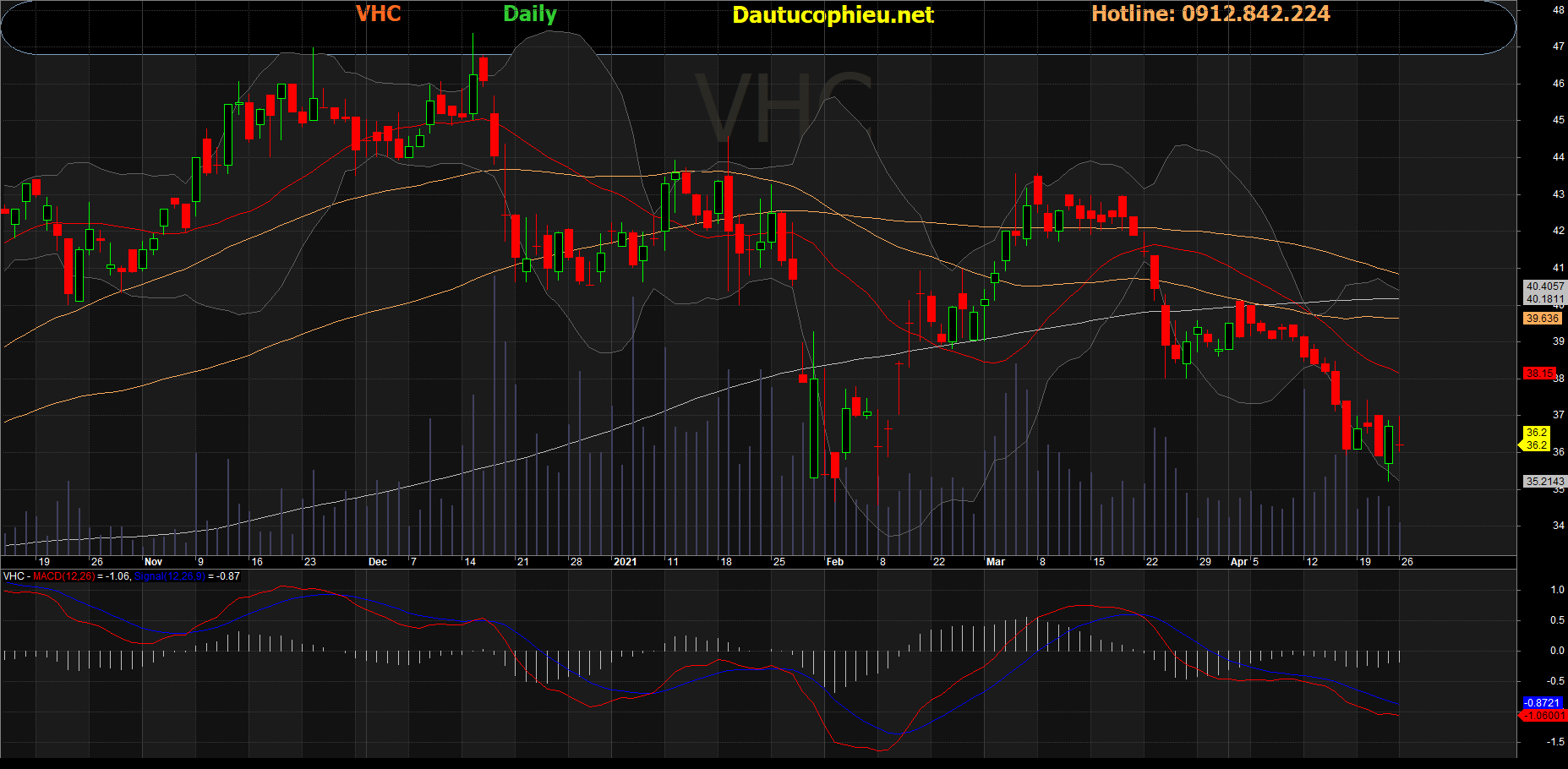1568x769 pixels.
Task: Click the Mar date marker
Action: point(995,562)
